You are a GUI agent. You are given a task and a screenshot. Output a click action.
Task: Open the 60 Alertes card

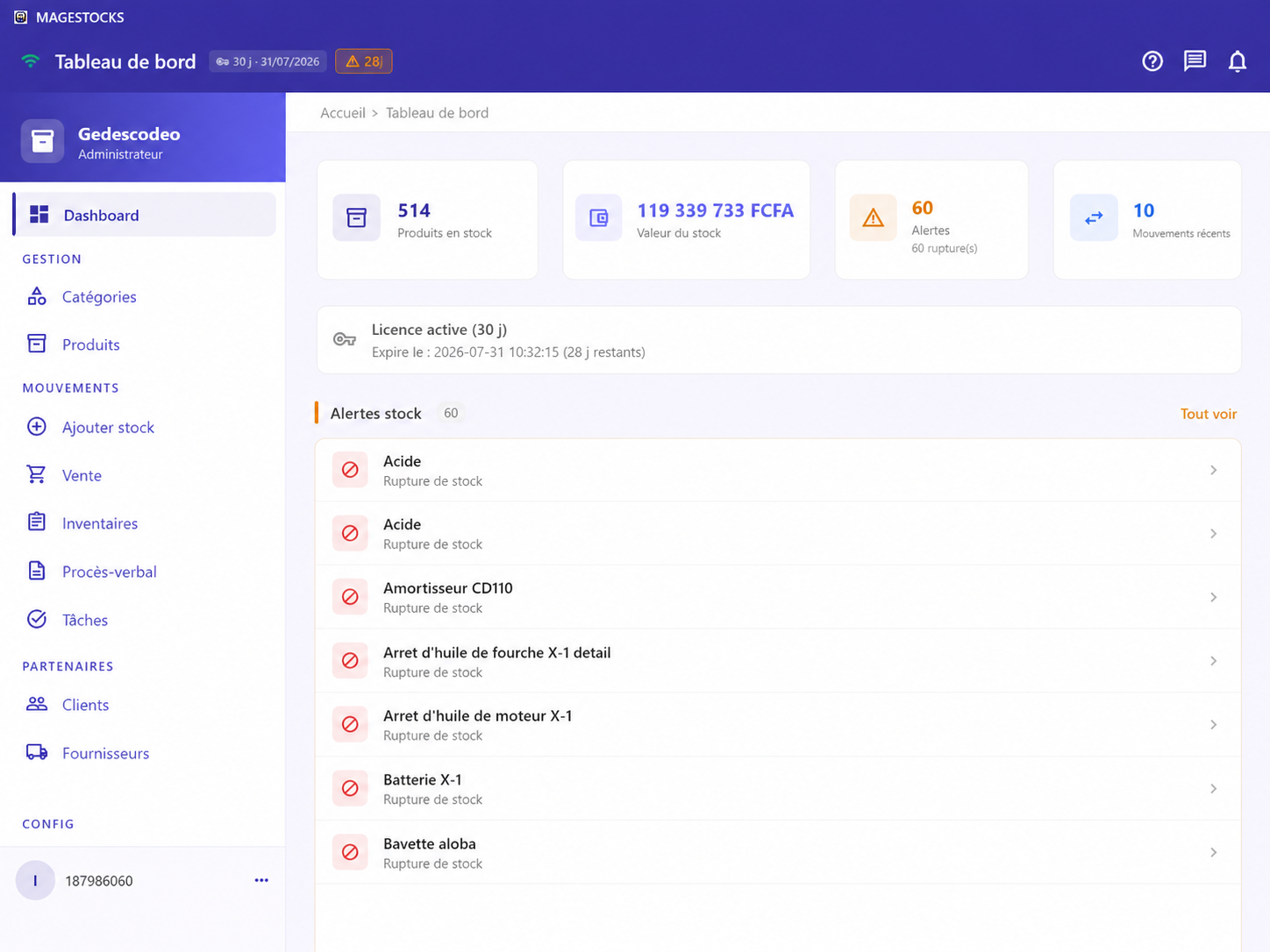click(x=931, y=219)
